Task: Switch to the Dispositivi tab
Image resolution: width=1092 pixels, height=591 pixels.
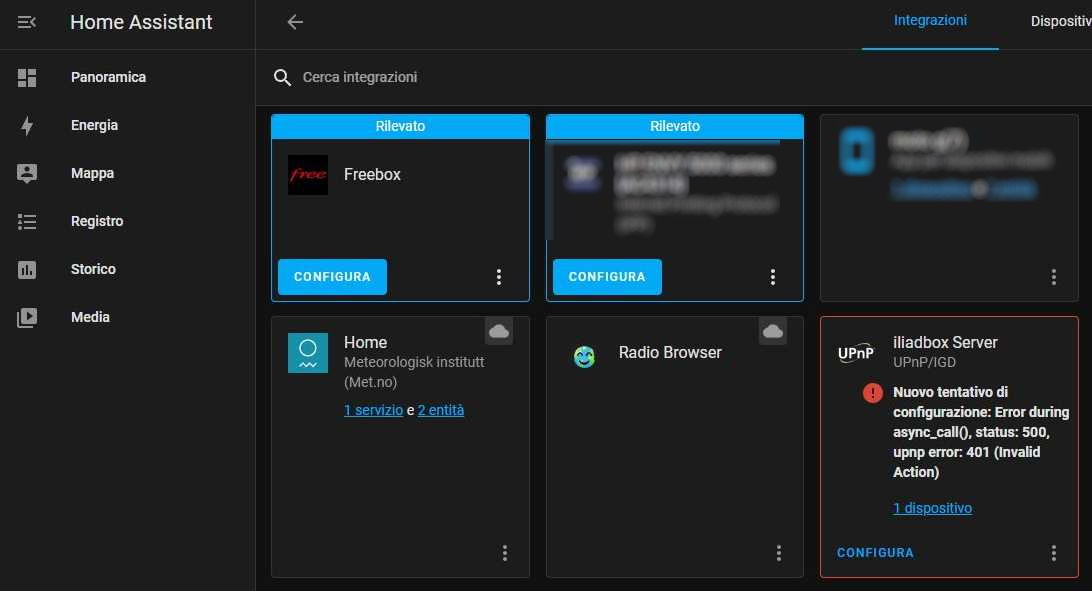Action: coord(1060,21)
